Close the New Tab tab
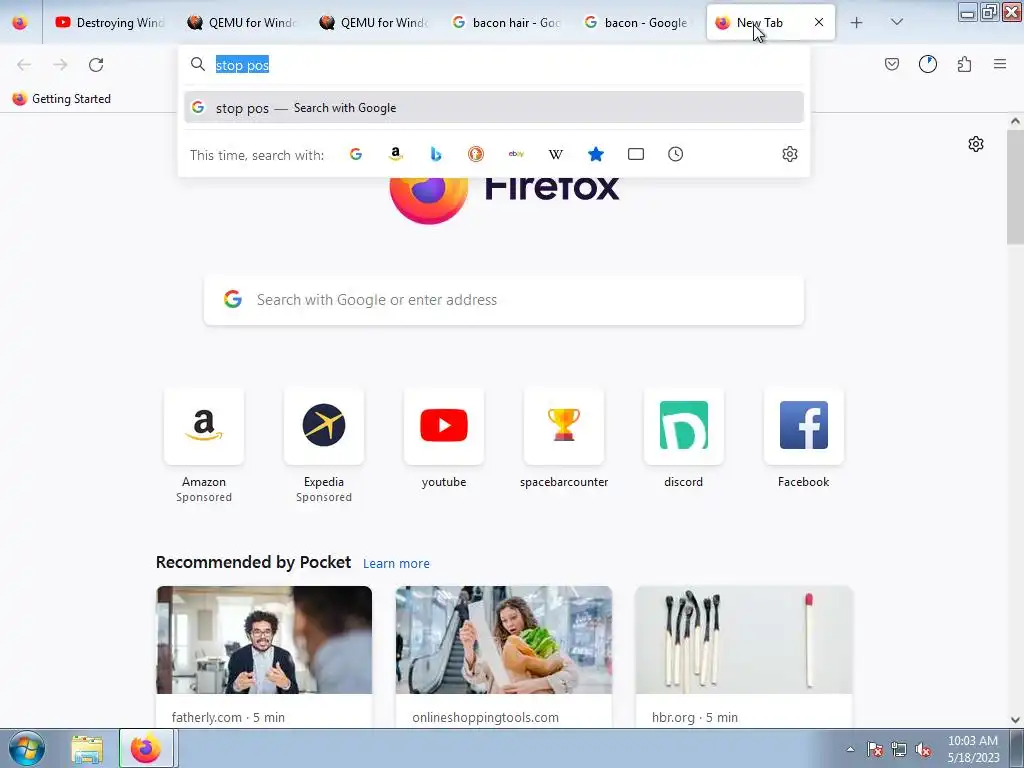Image resolution: width=1024 pixels, height=768 pixels. (819, 22)
